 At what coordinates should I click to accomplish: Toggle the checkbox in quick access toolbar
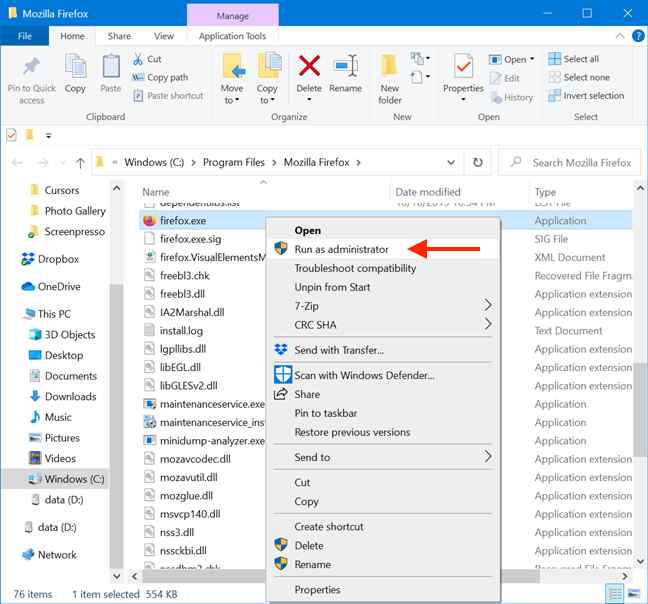tap(12, 134)
